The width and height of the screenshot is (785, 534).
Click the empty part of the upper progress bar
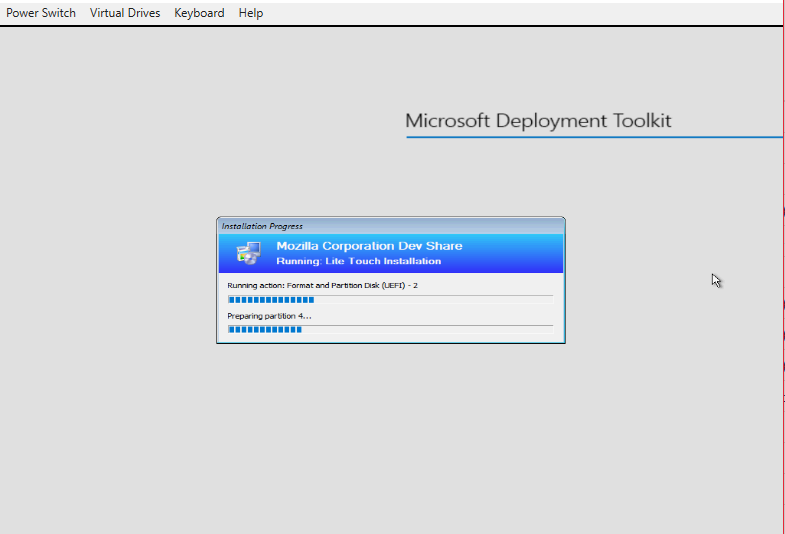(x=434, y=300)
